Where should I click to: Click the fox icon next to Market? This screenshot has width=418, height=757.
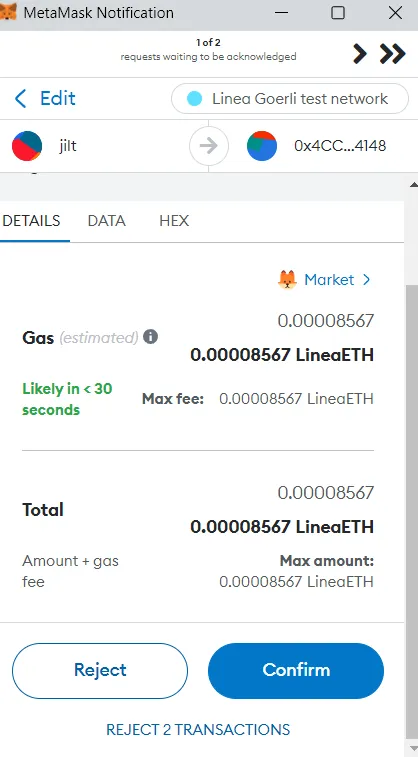pyautogui.click(x=287, y=280)
